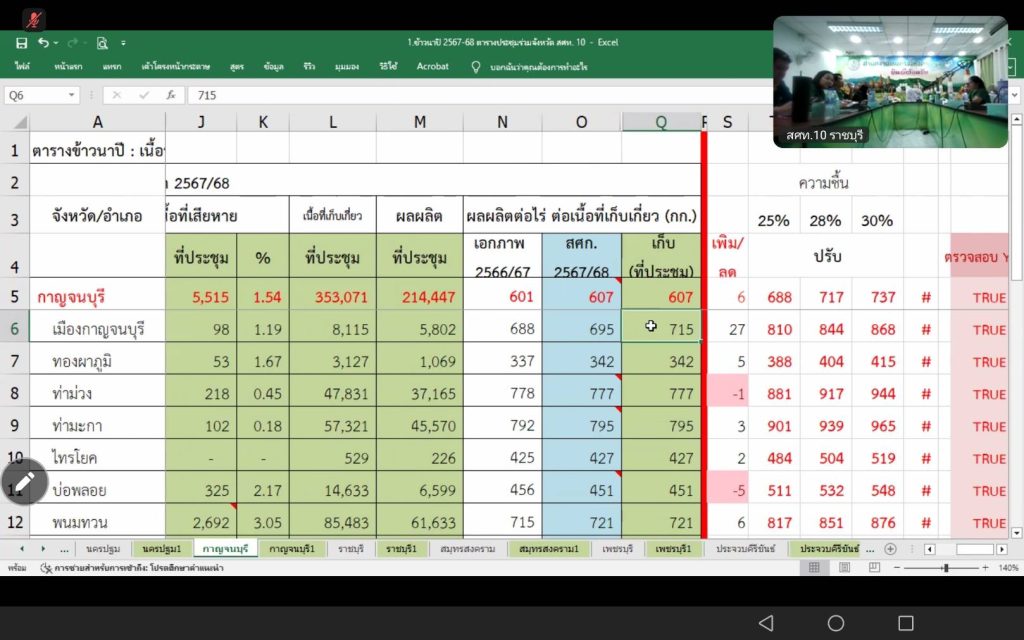This screenshot has height=640, width=1024.
Task: Click the Print Preview icon
Action: coord(102,43)
